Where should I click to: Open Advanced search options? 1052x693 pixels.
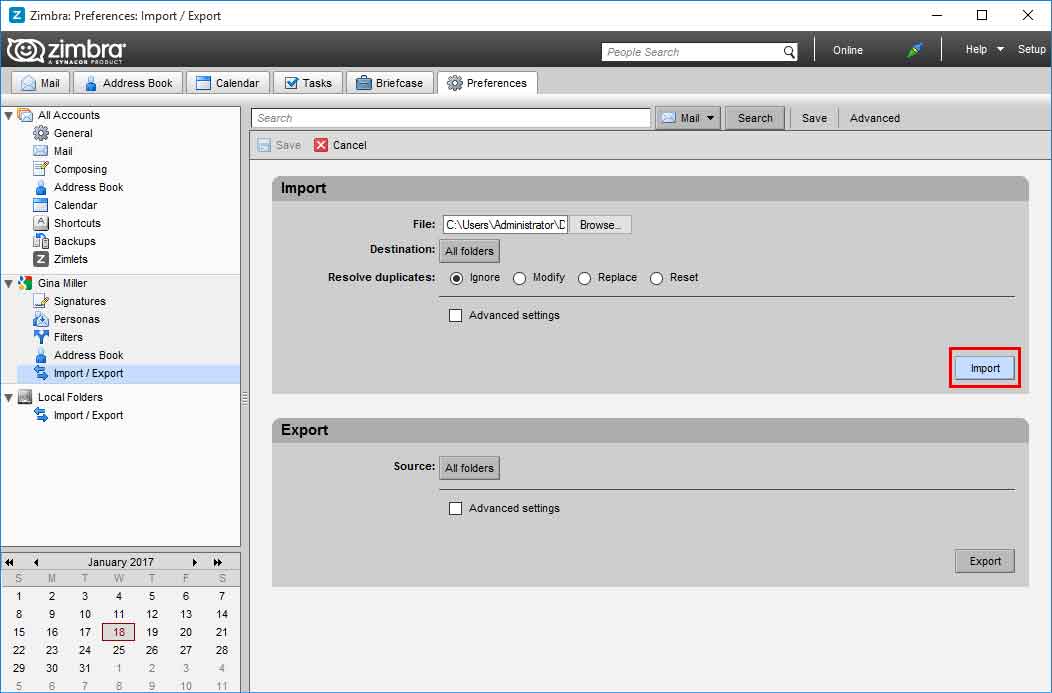(875, 118)
